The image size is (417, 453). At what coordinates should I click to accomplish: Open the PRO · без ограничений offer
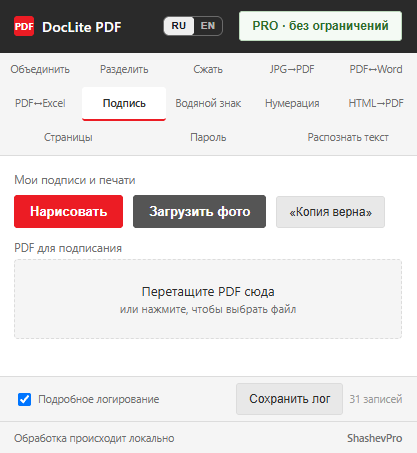(x=320, y=26)
